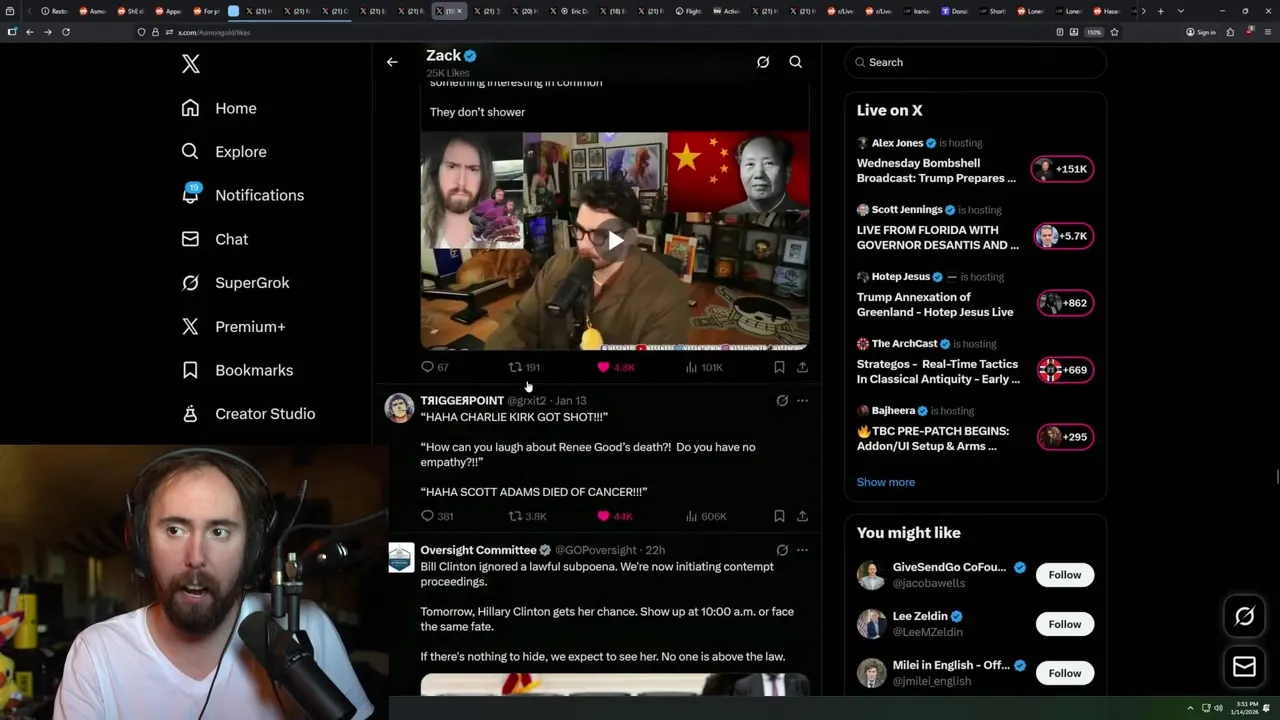
Task: Click the +151K listeners badge
Action: (1063, 169)
